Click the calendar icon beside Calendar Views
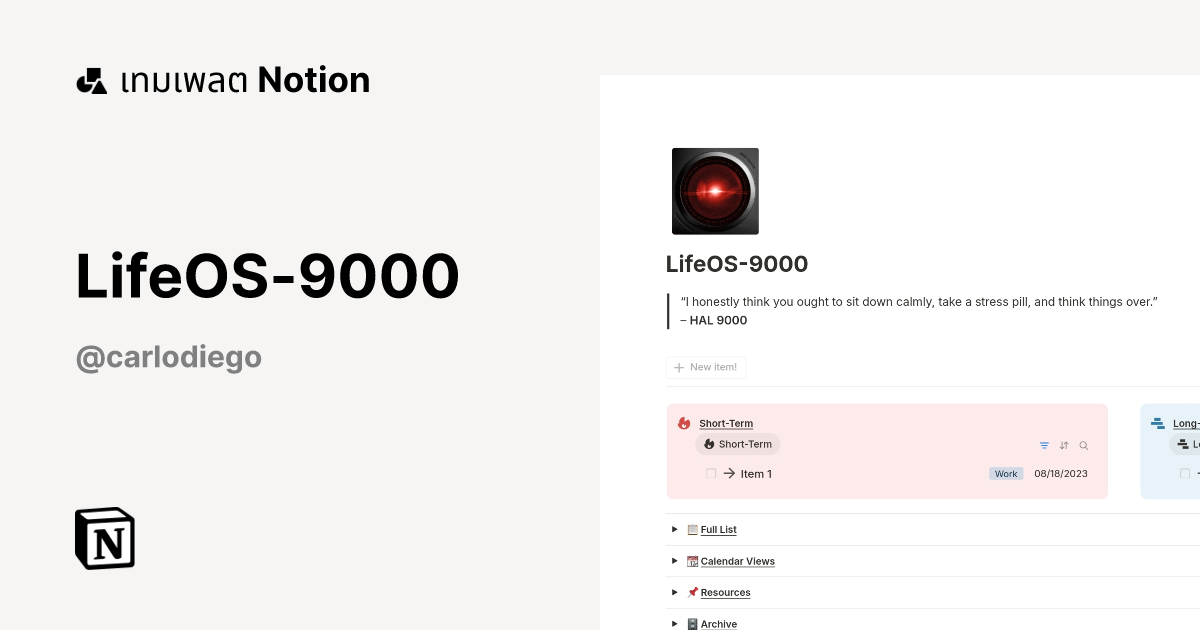The width and height of the screenshot is (1200, 630). pos(692,561)
